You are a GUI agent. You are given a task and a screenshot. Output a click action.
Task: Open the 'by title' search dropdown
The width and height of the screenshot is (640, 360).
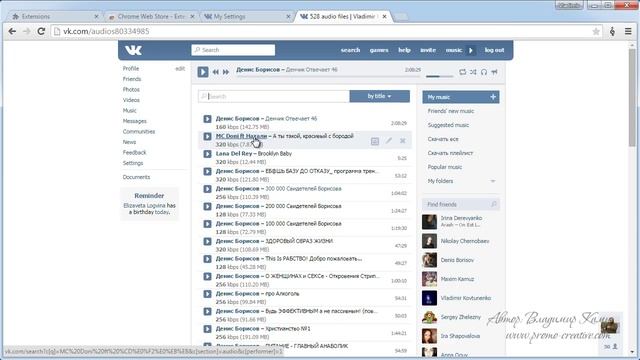(x=380, y=96)
